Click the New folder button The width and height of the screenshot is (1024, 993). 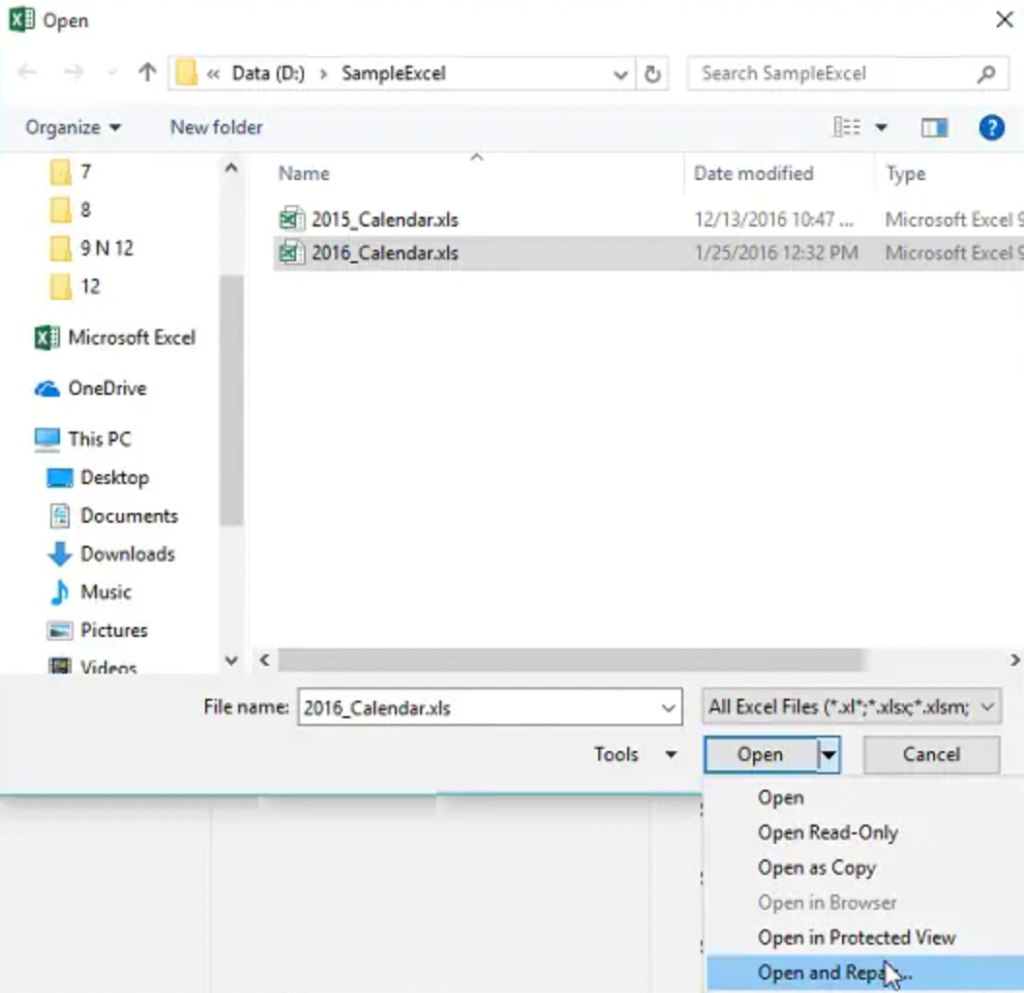215,127
